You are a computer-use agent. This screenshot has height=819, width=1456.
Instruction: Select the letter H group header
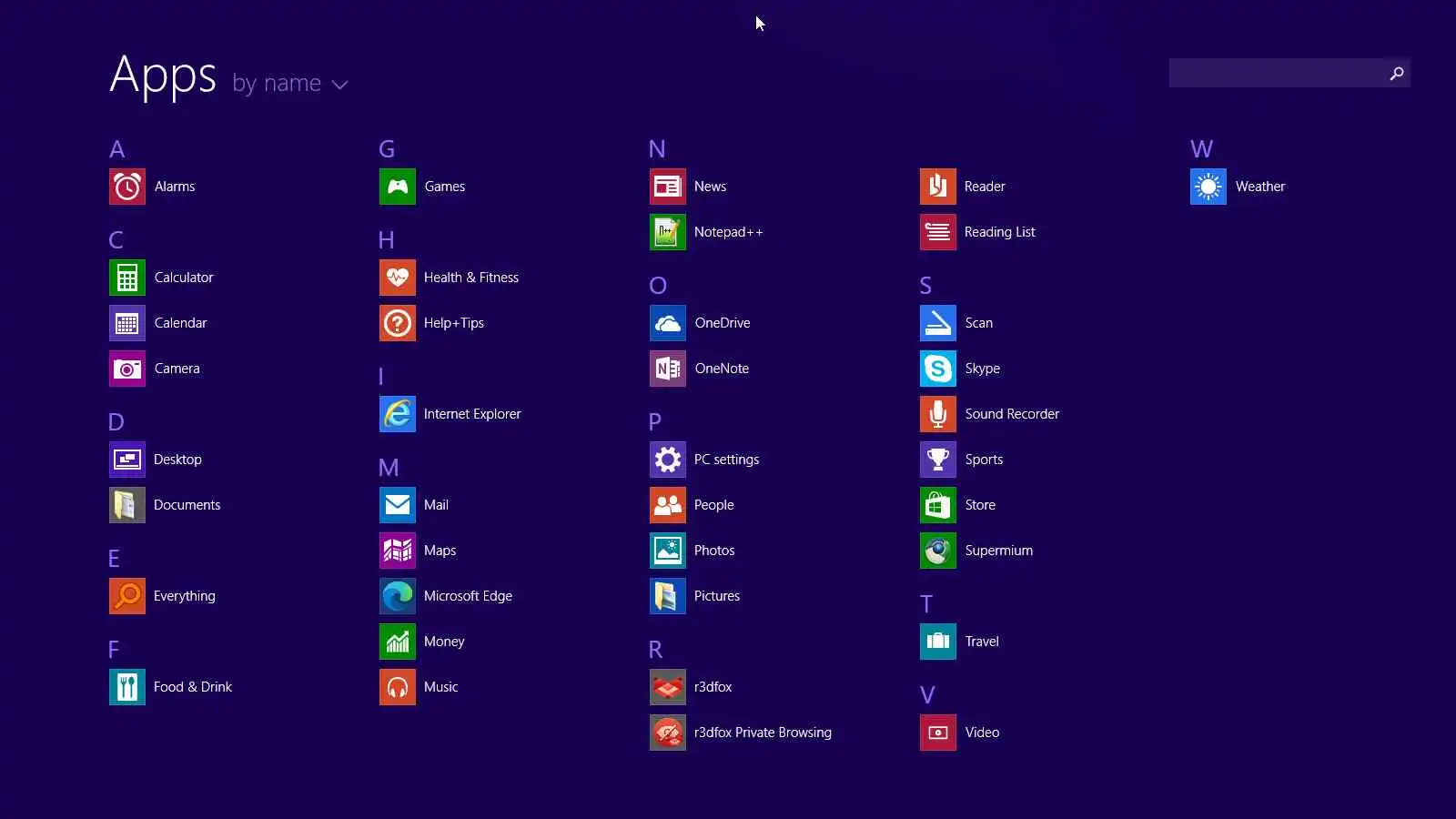tap(387, 240)
